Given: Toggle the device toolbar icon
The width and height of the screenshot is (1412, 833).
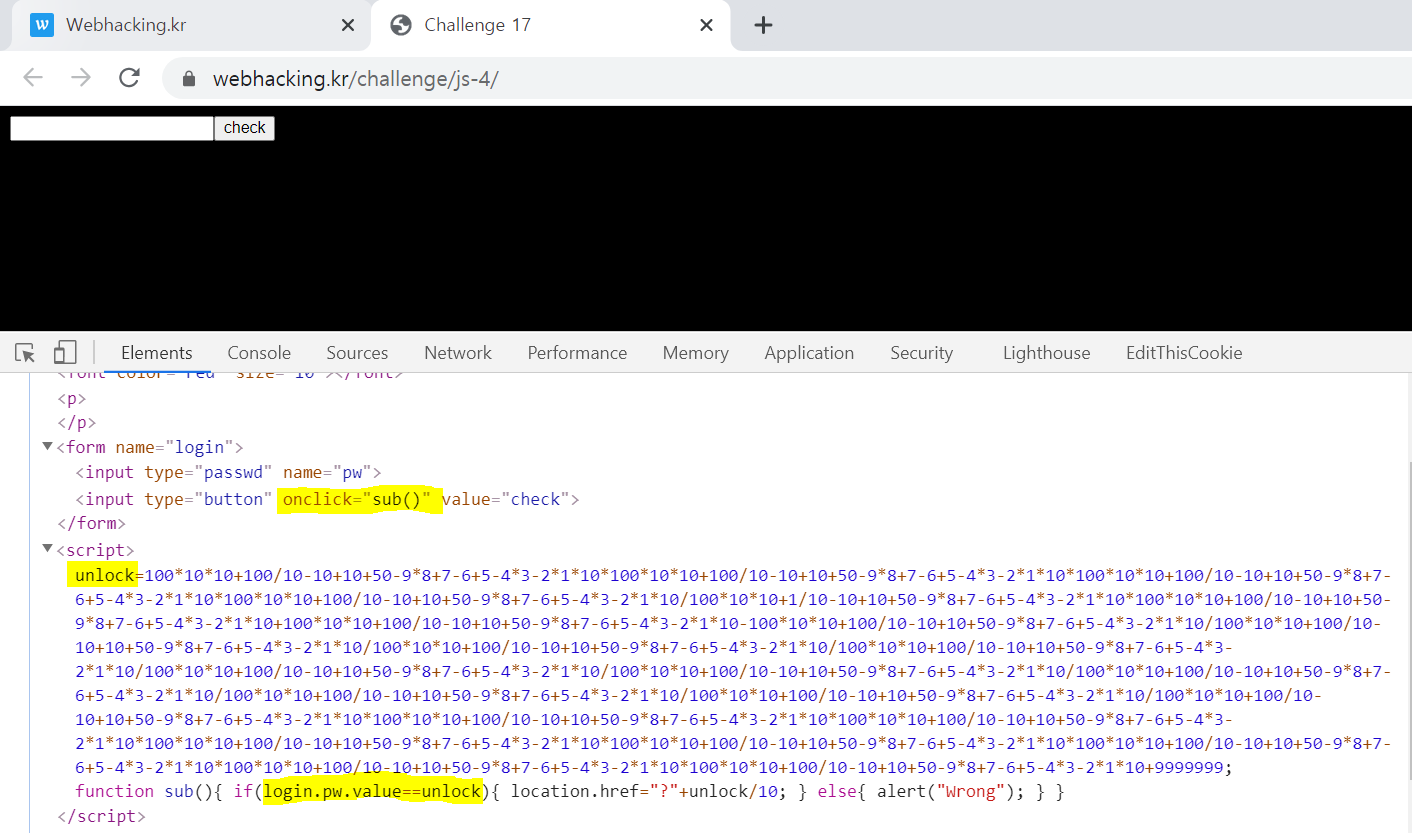Looking at the screenshot, I should [65, 352].
